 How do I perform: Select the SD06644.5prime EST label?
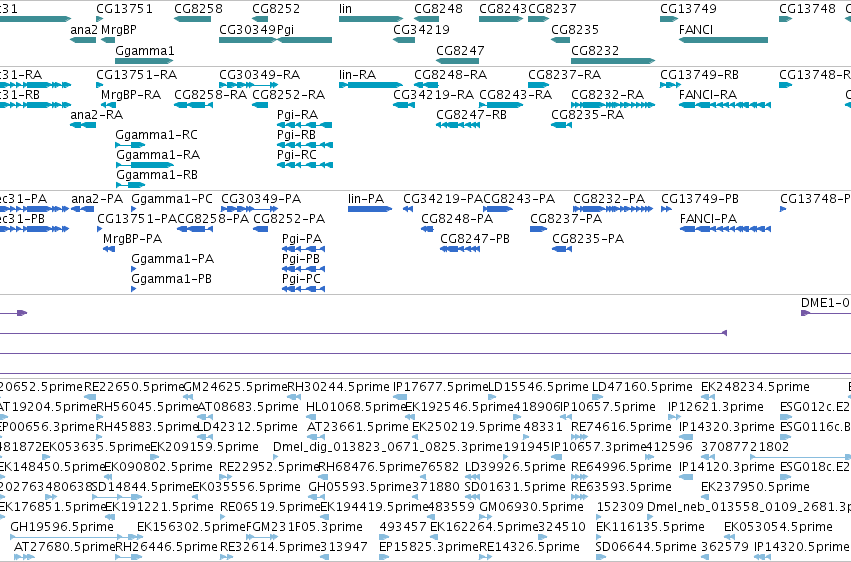coord(646,547)
